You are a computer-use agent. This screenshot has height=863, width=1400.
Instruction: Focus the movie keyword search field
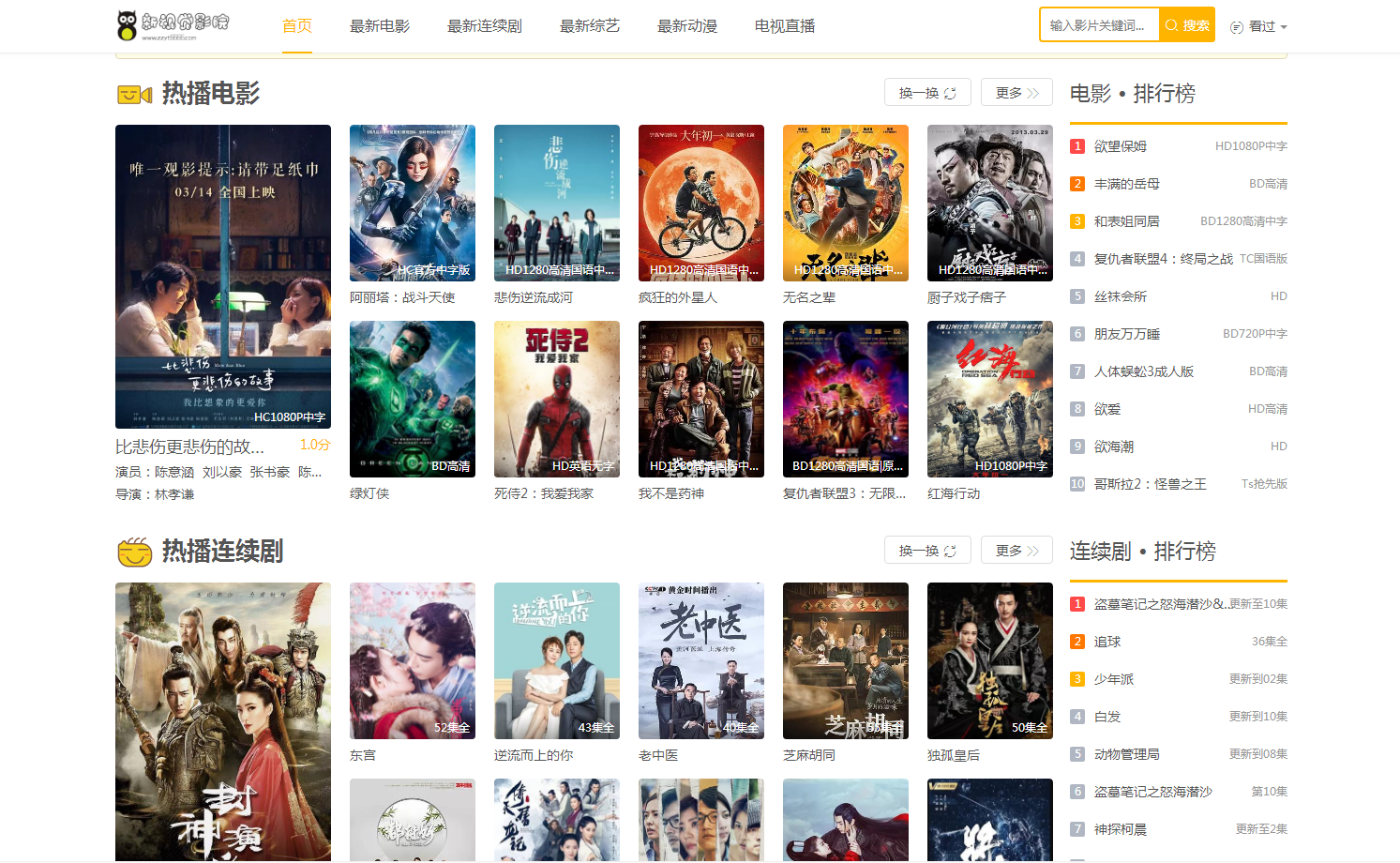pos(1099,25)
